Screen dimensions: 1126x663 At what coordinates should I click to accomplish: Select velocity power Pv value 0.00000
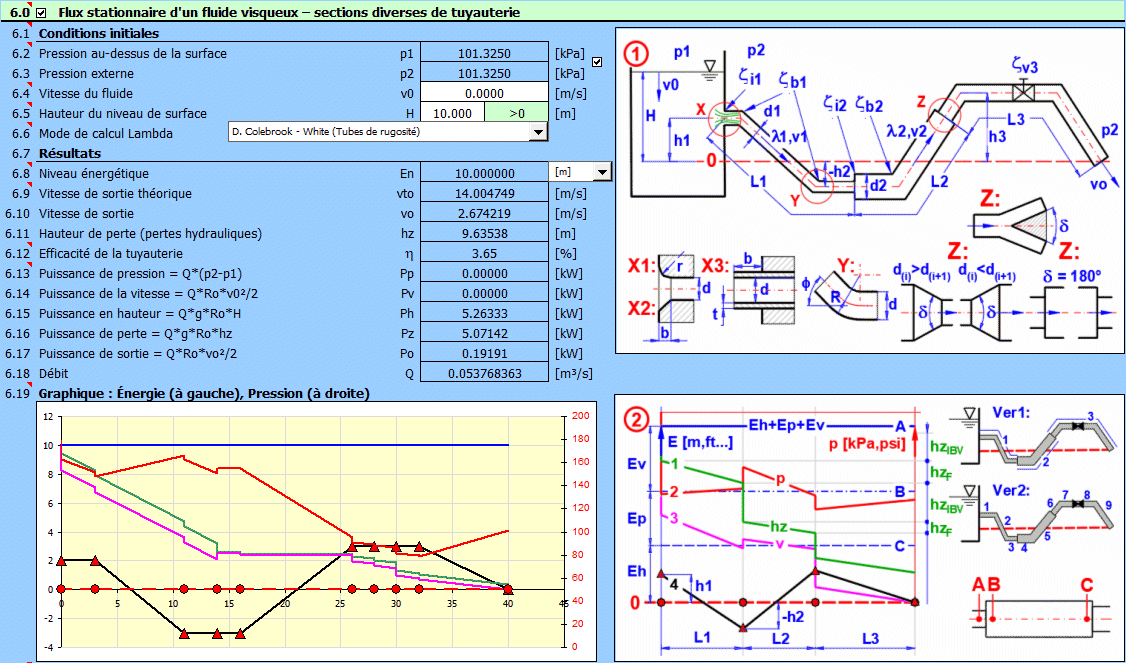485,293
